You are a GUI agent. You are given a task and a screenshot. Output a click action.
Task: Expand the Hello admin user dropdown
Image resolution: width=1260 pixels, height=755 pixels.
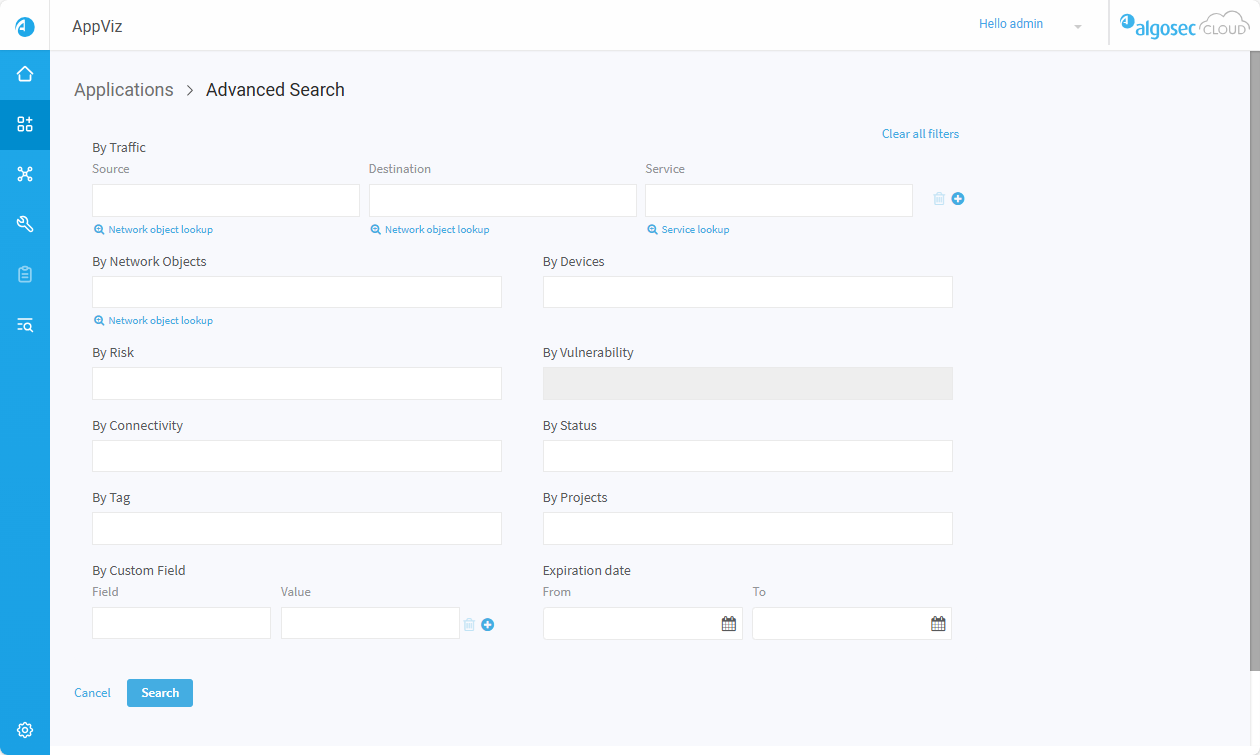pos(1077,26)
